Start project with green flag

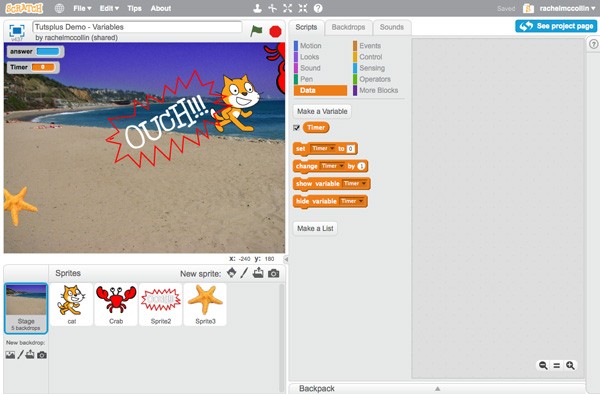pyautogui.click(x=256, y=31)
